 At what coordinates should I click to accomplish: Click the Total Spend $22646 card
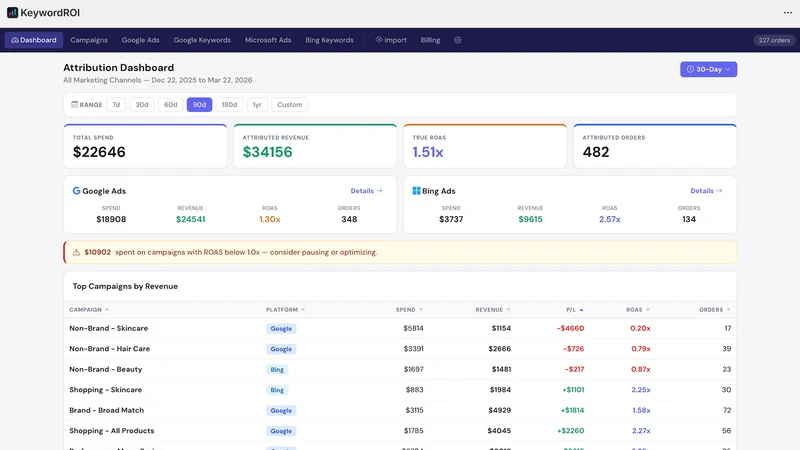pos(145,146)
